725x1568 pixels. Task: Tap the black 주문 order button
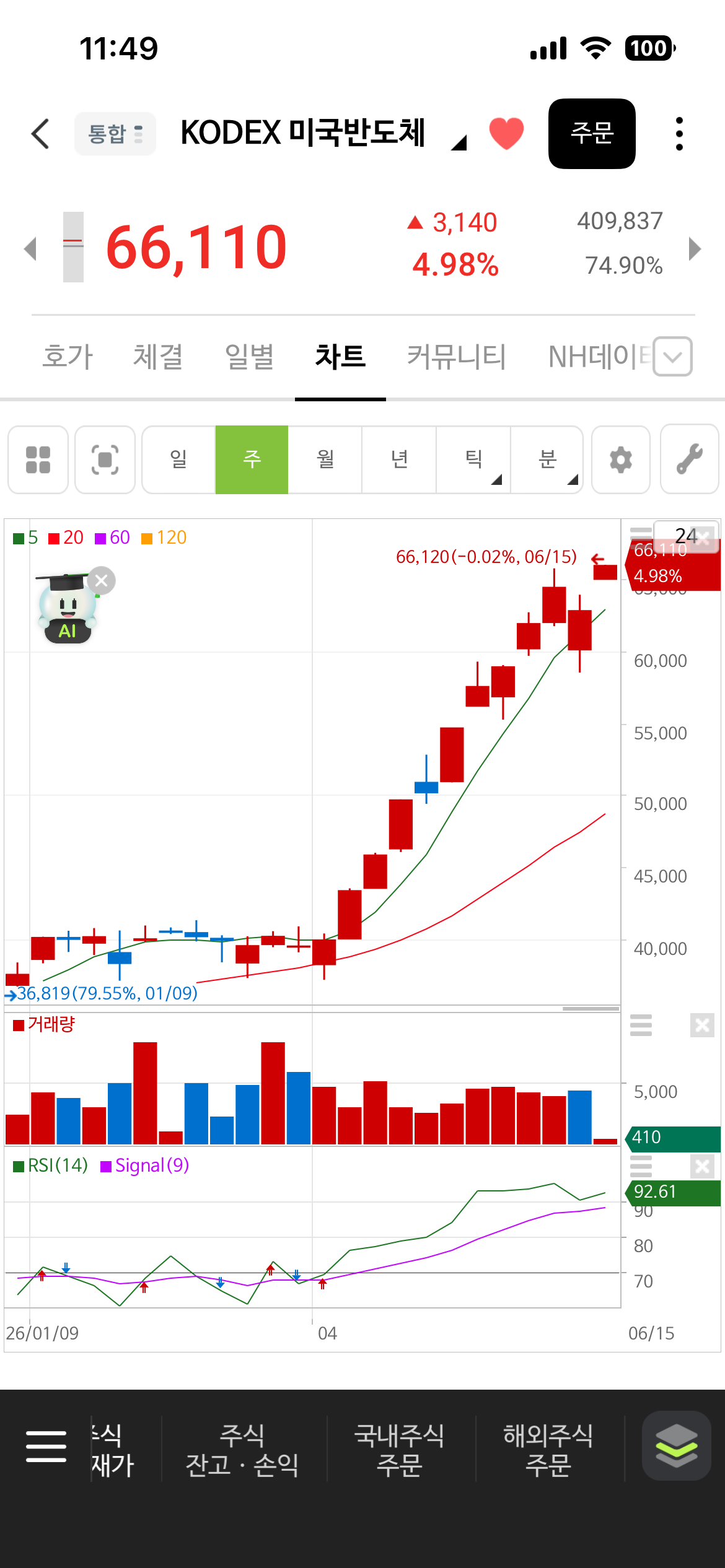click(592, 134)
